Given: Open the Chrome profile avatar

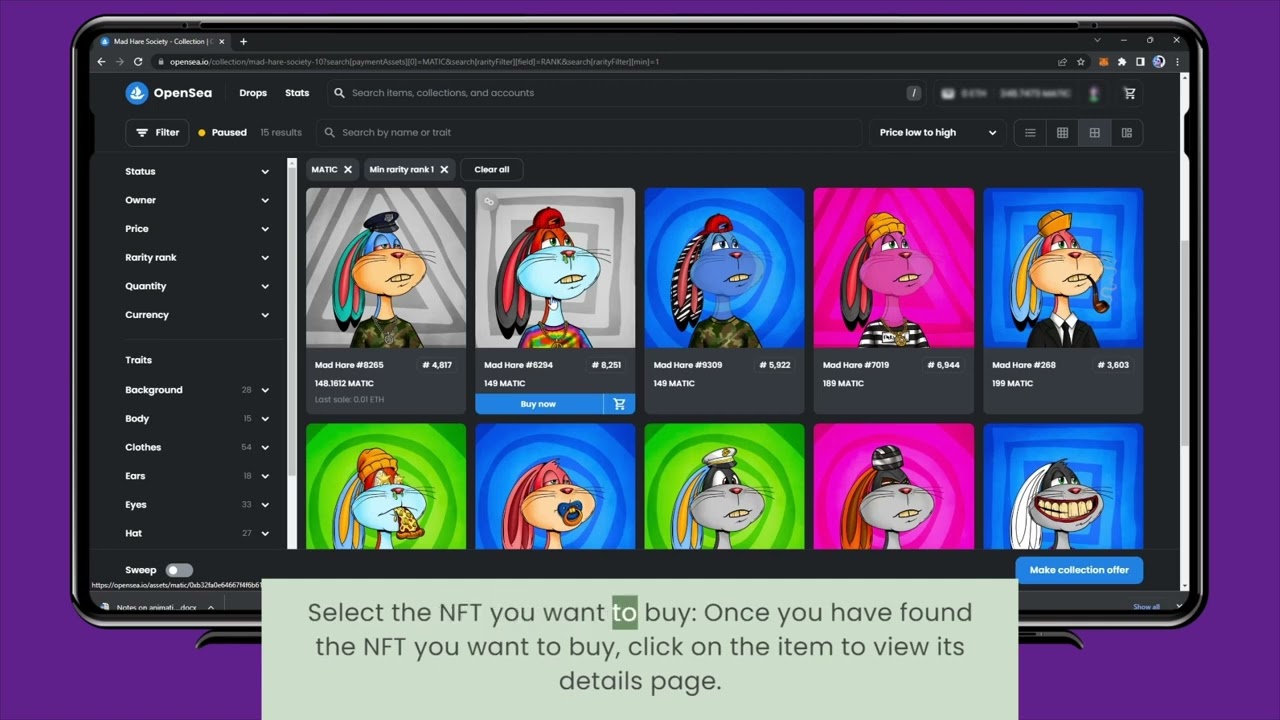Looking at the screenshot, I should 1159,62.
